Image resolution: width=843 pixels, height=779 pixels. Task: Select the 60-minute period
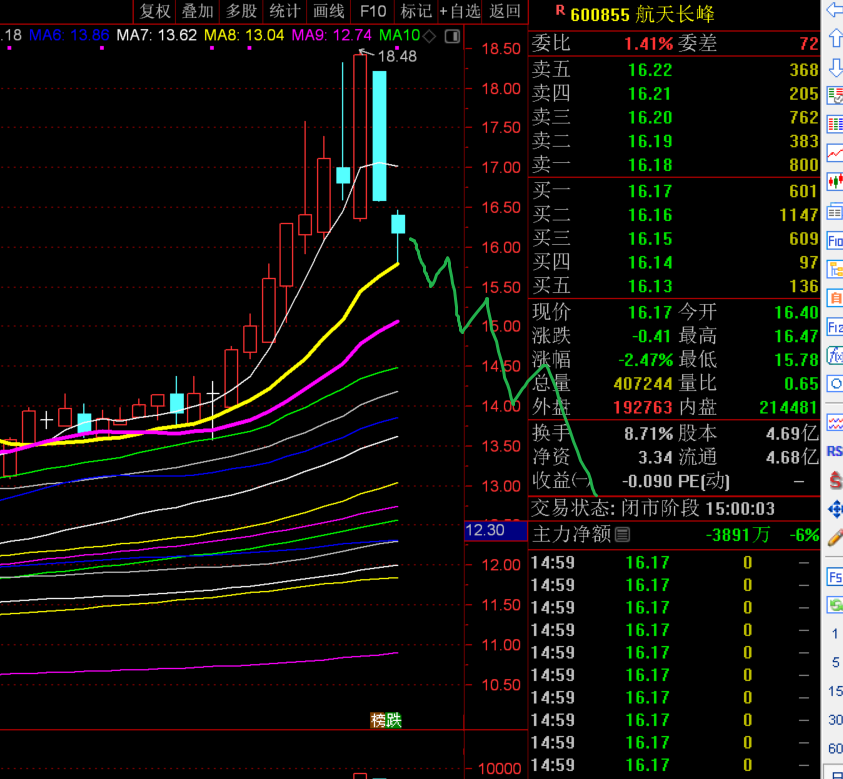click(835, 748)
